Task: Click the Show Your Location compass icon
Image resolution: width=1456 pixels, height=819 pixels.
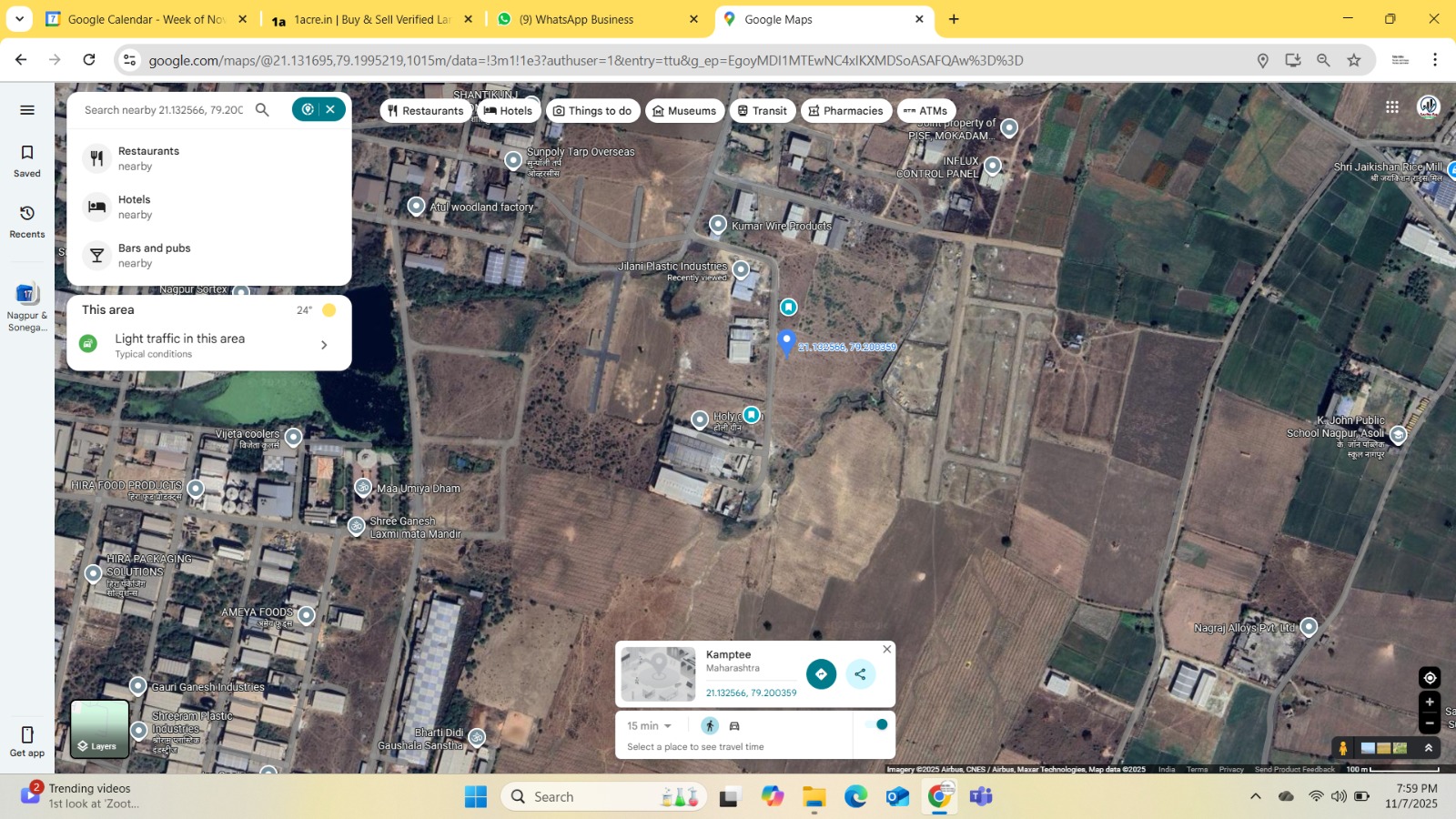Action: click(x=1429, y=677)
